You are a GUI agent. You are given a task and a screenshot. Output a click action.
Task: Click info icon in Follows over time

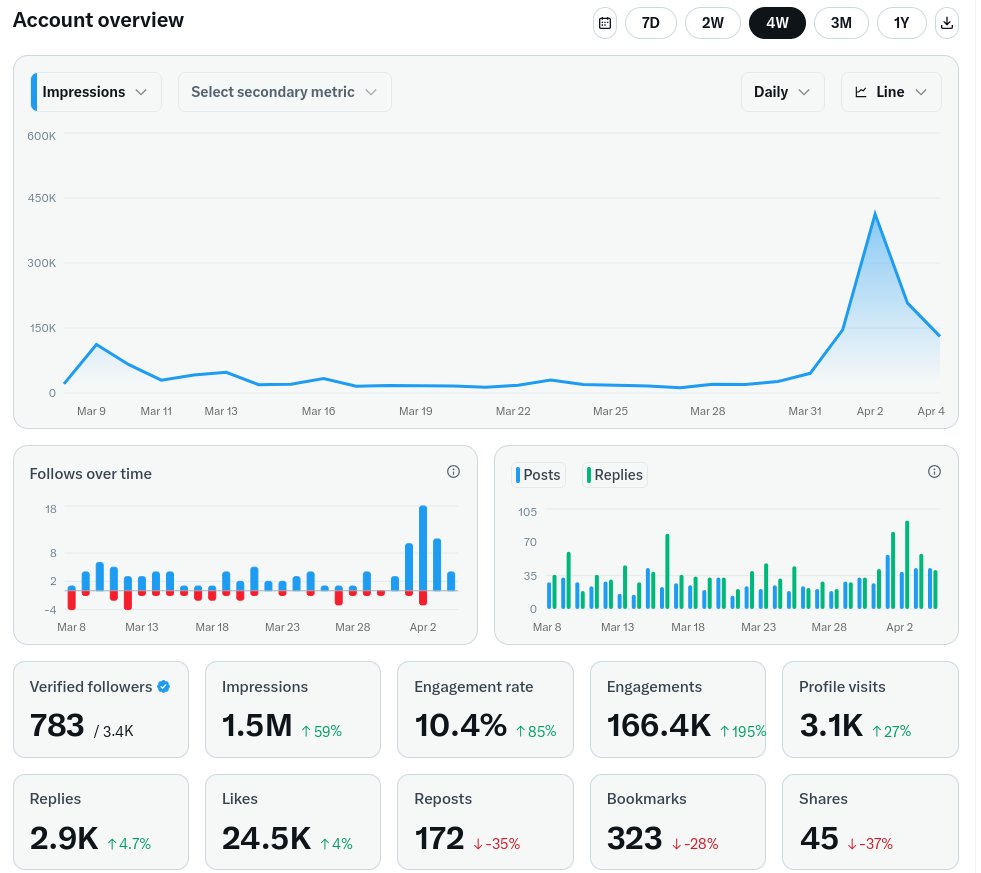(x=455, y=474)
